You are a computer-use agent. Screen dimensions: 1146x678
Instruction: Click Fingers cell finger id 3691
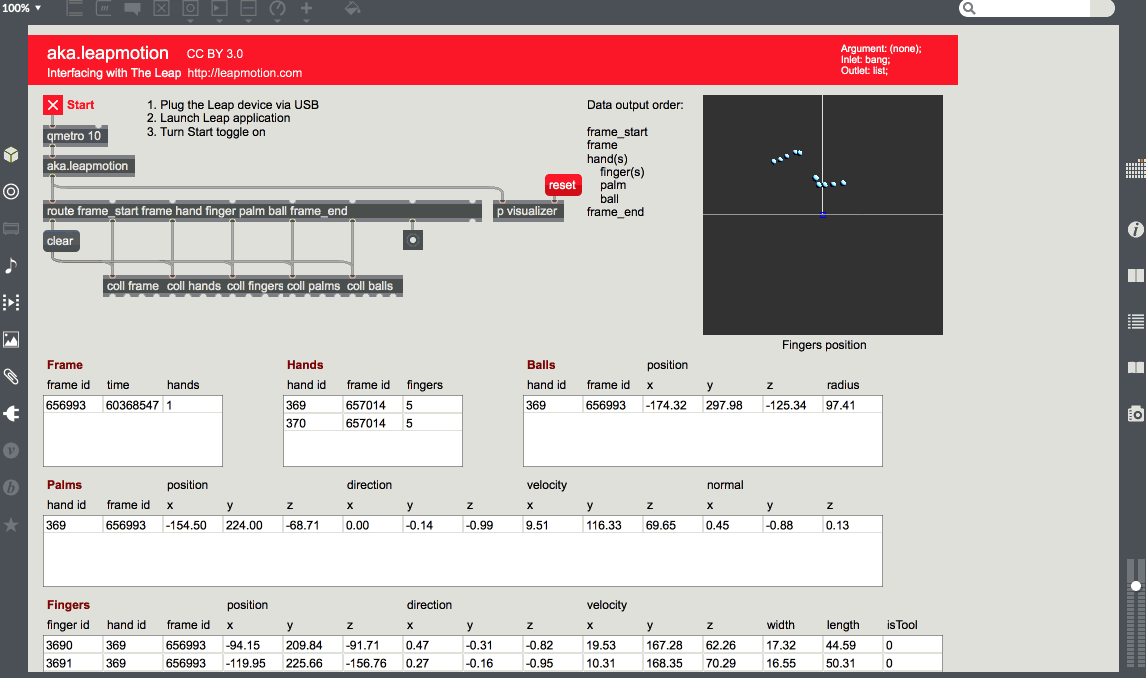pyautogui.click(x=74, y=663)
